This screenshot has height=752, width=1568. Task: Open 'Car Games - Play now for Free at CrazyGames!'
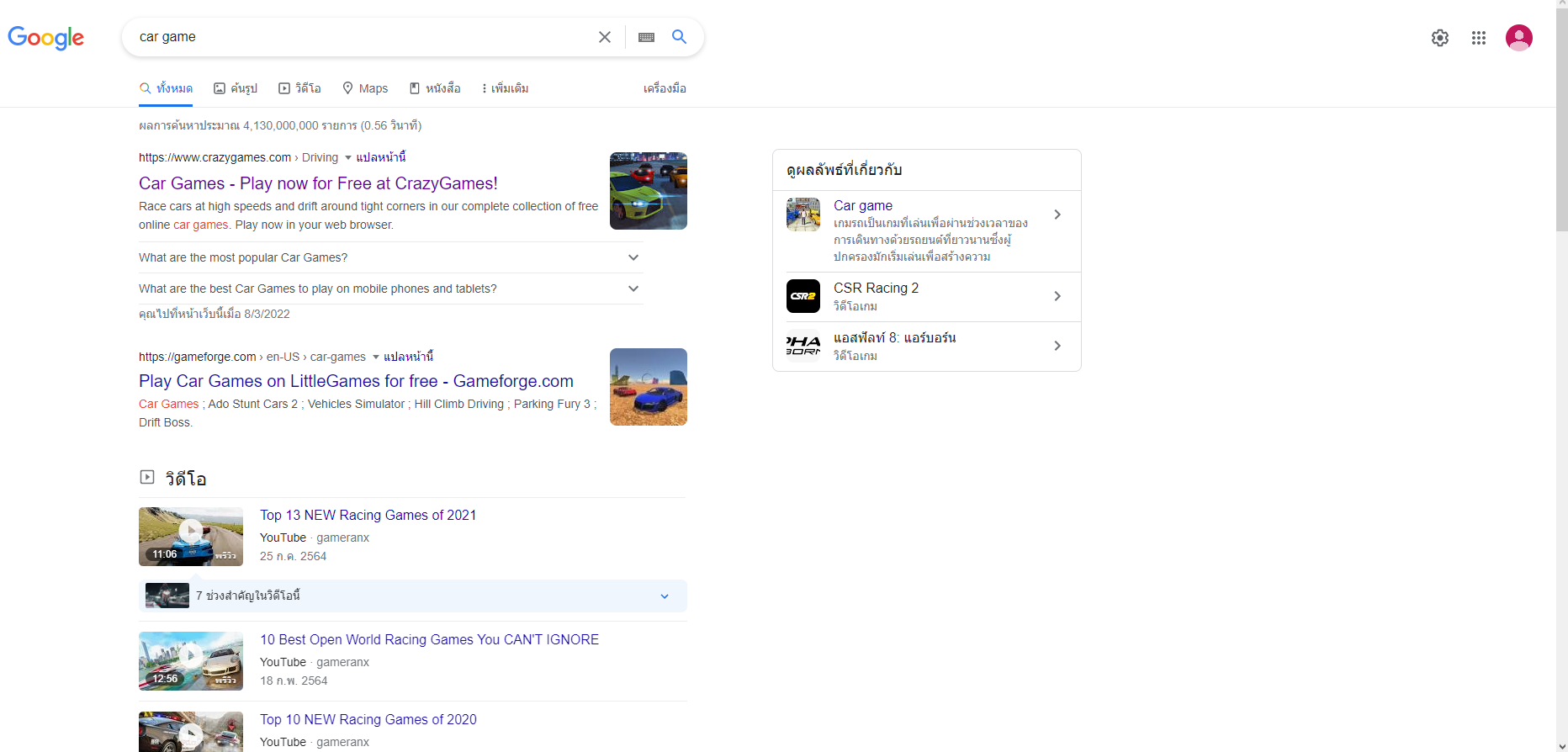318,183
